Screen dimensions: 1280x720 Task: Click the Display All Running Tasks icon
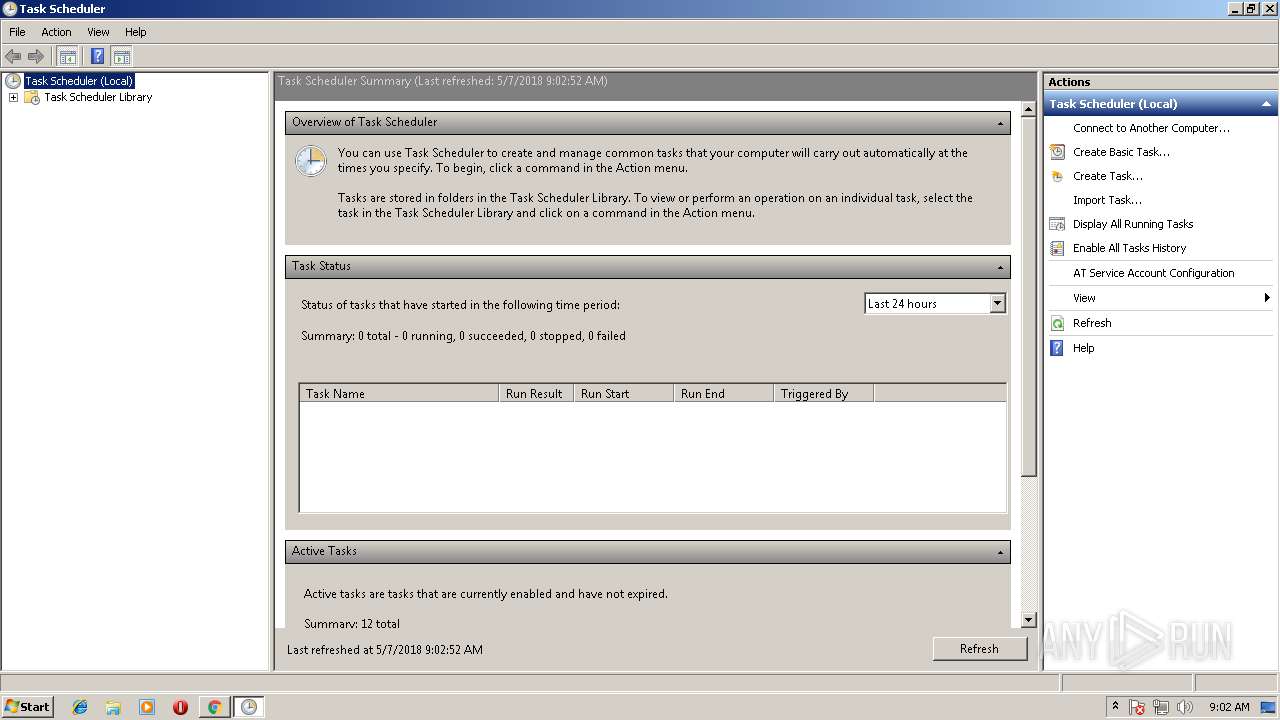click(1057, 224)
